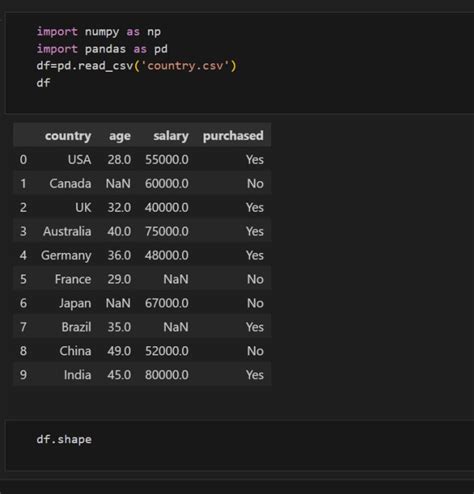Select the France country cell
The height and width of the screenshot is (494, 474).
(73, 279)
